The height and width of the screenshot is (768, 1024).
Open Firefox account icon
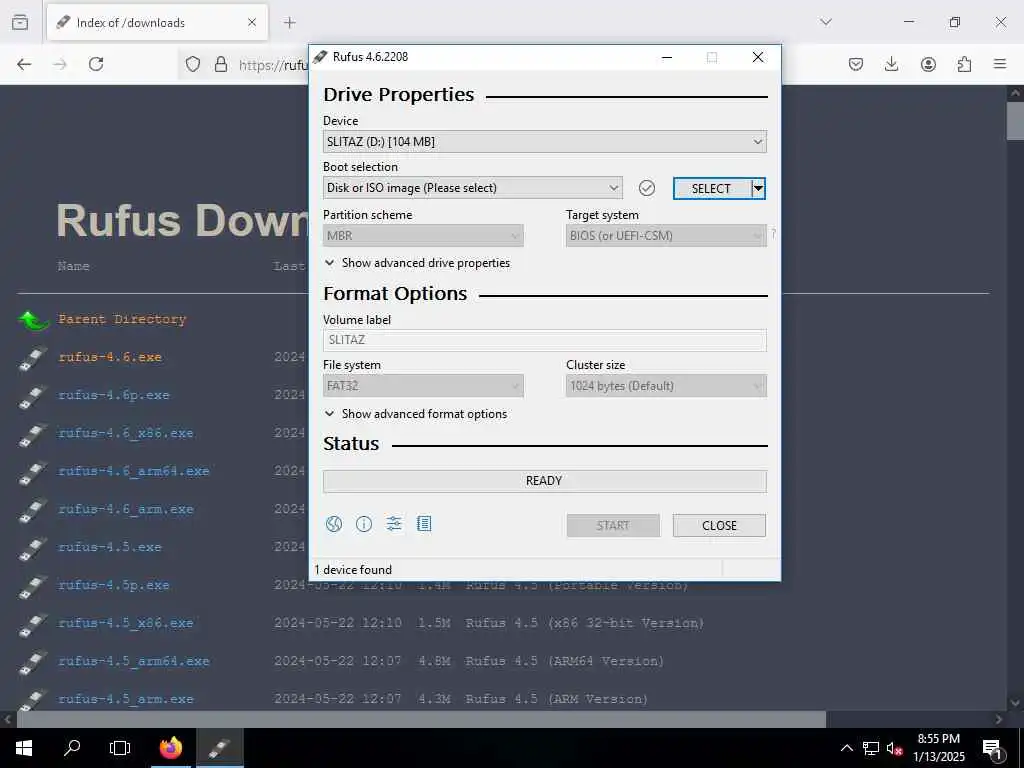[x=928, y=64]
